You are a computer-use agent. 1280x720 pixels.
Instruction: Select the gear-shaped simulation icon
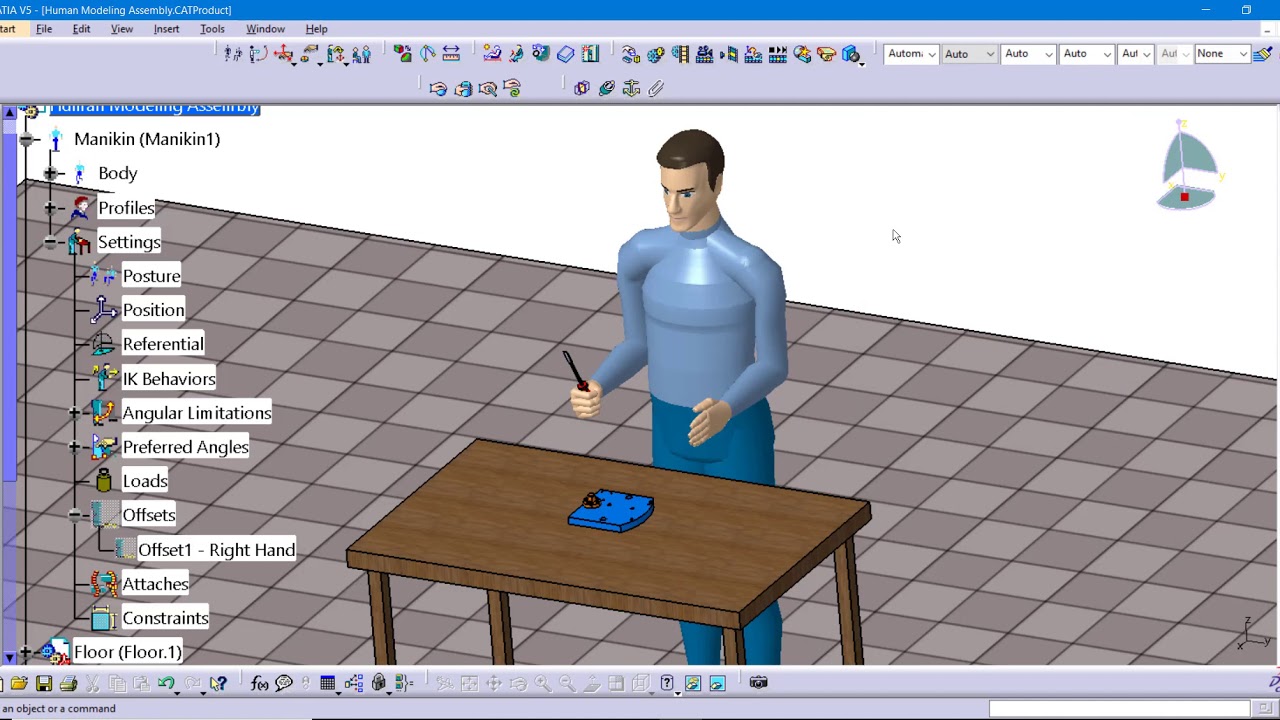point(656,53)
